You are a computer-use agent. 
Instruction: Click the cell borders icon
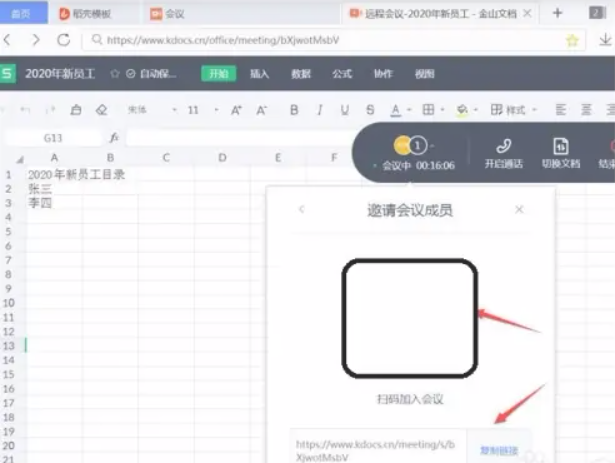point(428,110)
